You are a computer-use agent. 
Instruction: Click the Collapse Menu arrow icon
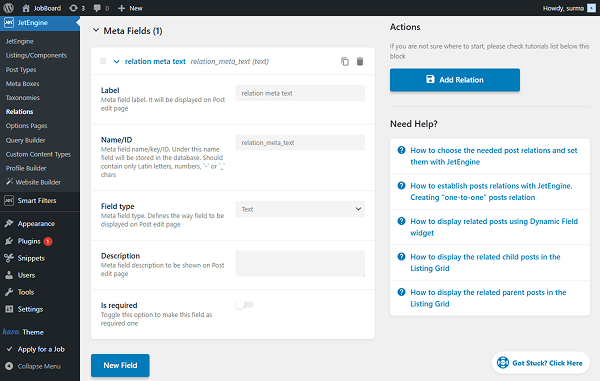click(x=9, y=366)
